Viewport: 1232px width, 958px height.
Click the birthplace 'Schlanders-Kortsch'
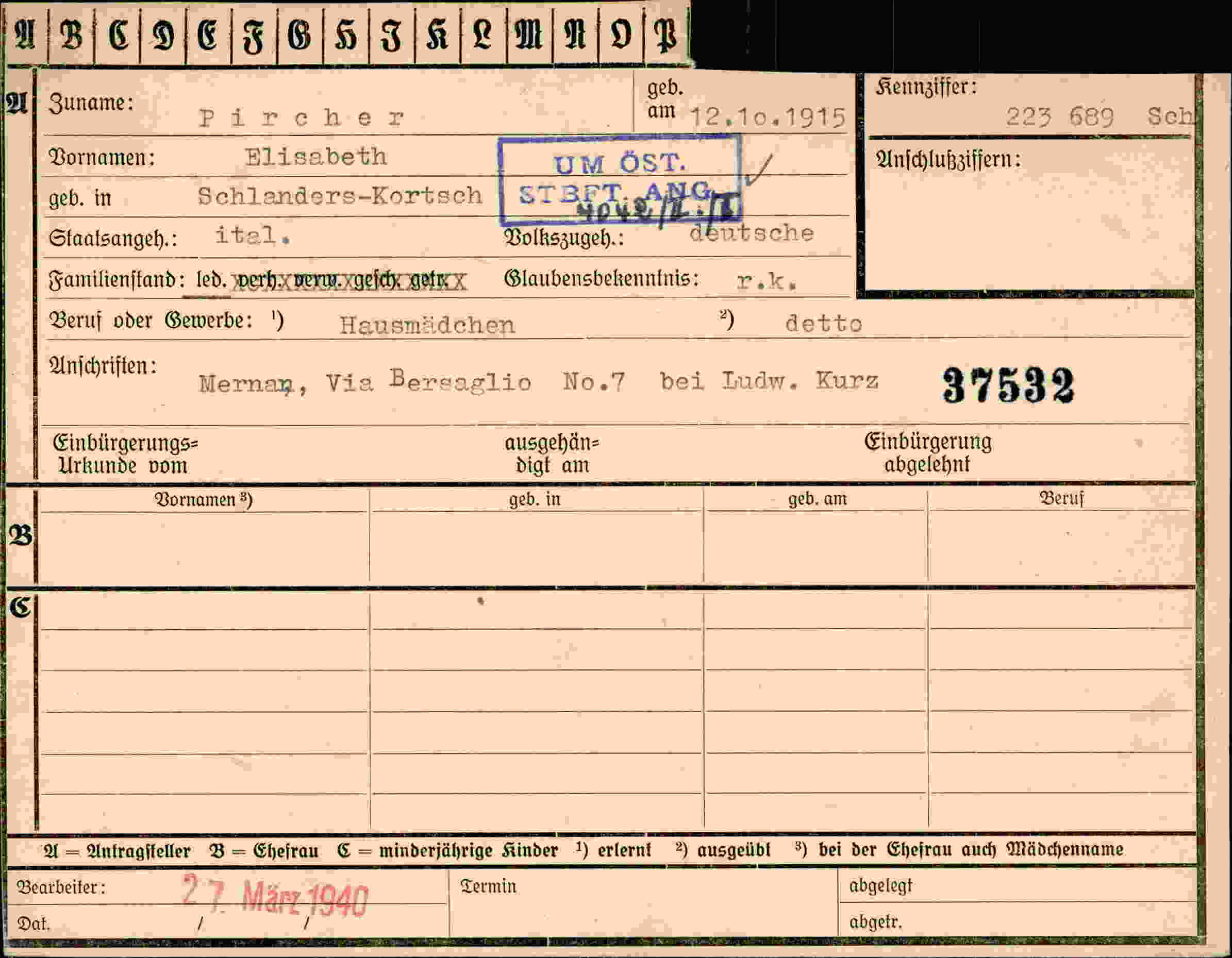click(340, 196)
